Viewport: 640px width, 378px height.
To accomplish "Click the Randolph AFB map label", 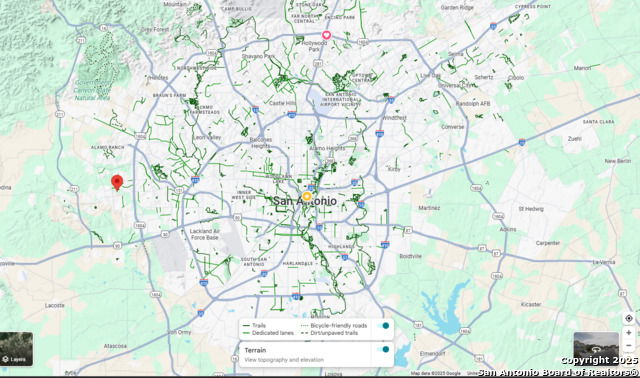I will (473, 104).
